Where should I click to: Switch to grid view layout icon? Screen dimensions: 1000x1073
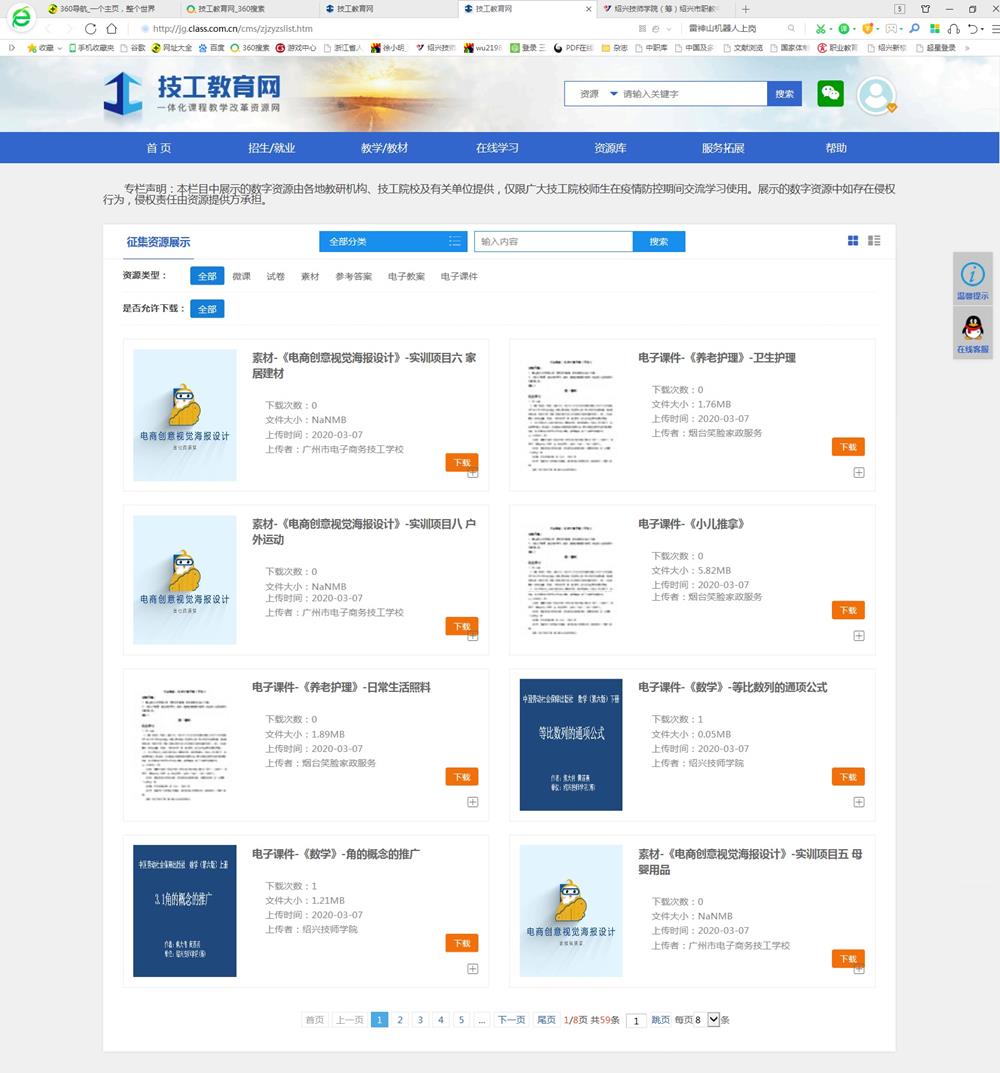pyautogui.click(x=853, y=241)
